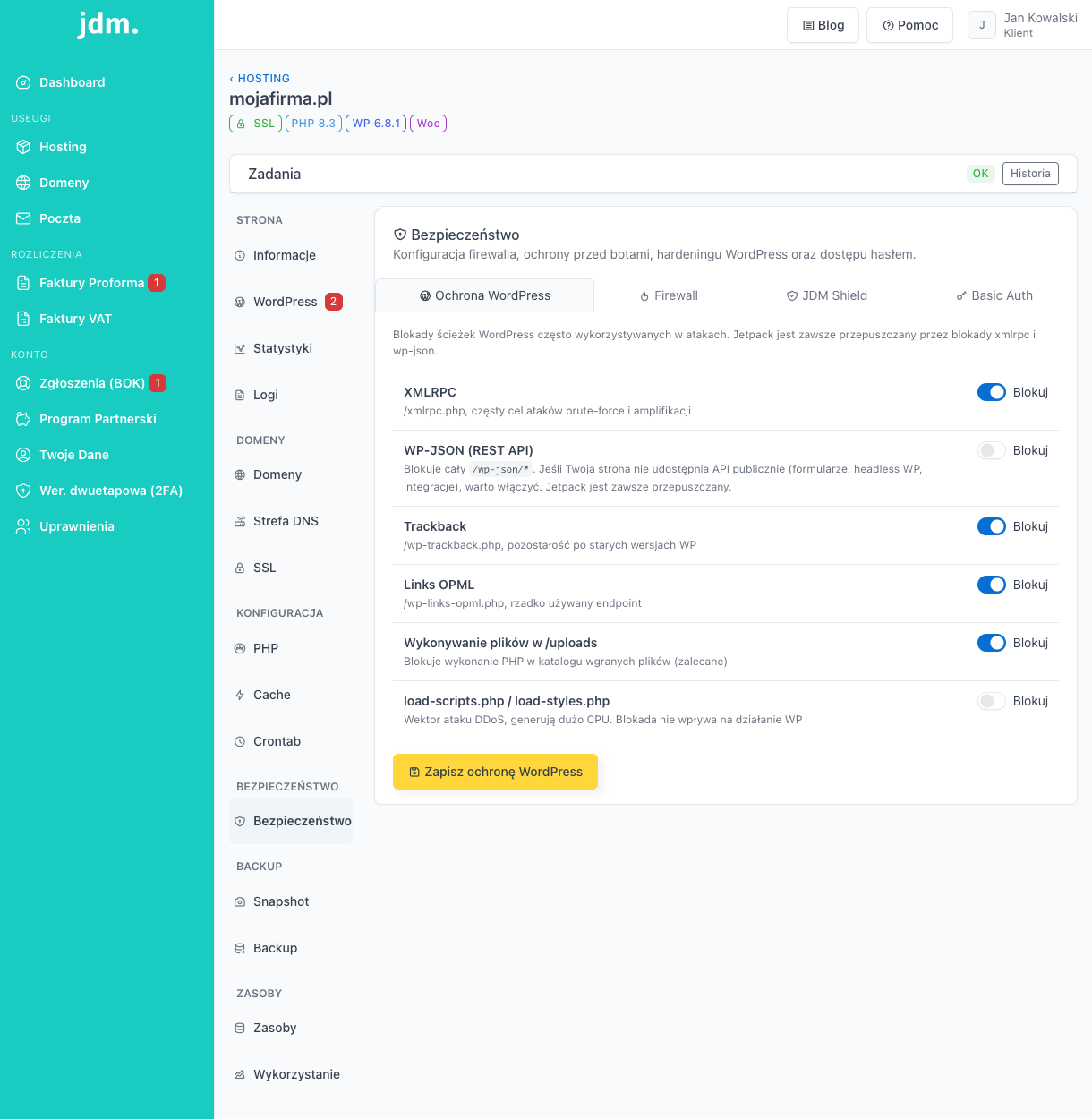
Task: Click Zapisz ochronę WordPress button
Action: [x=495, y=772]
